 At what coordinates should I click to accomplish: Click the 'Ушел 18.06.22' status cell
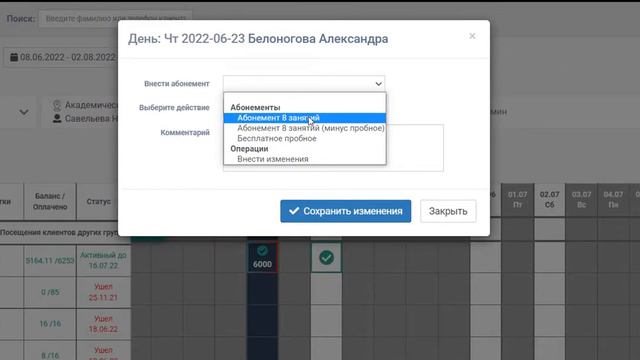click(x=103, y=324)
